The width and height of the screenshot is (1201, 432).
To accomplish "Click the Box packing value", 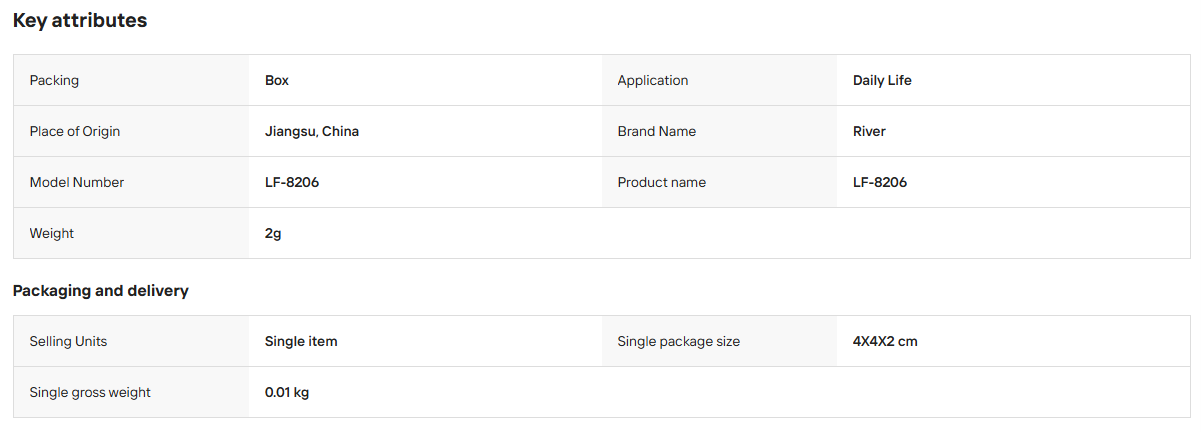I will click(277, 80).
